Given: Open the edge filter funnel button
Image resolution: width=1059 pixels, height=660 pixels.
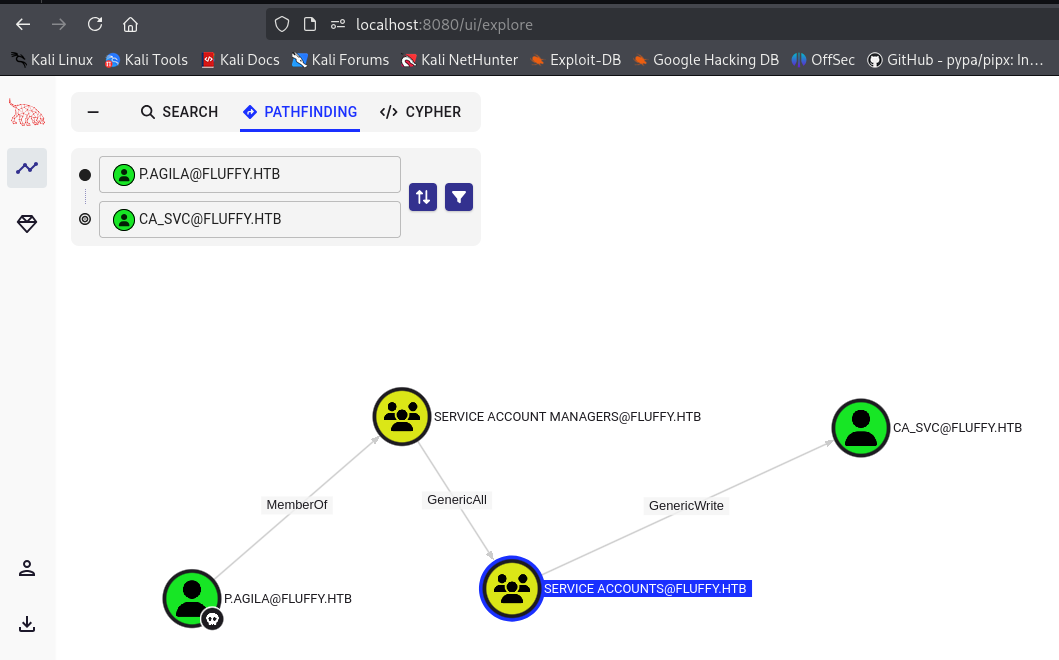Looking at the screenshot, I should (x=459, y=197).
